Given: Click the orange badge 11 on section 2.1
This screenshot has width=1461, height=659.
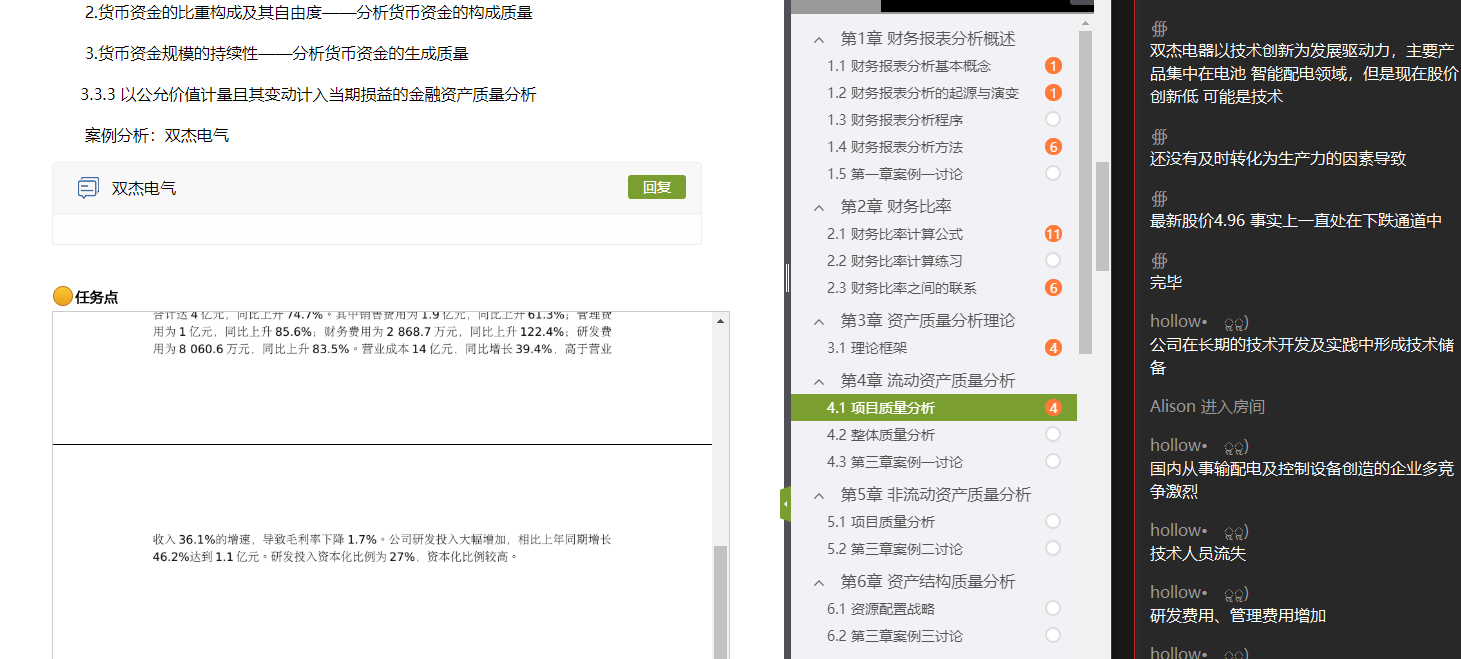Looking at the screenshot, I should coord(1052,234).
